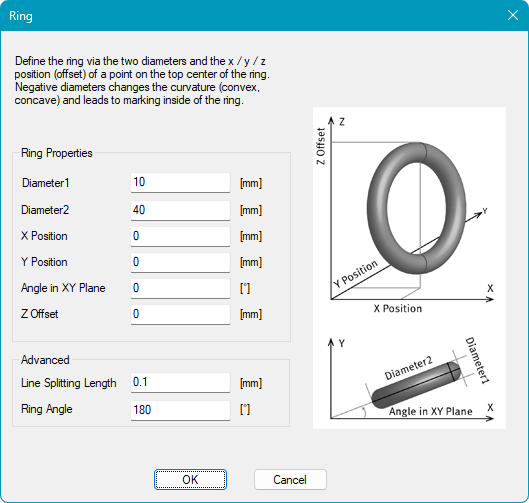
Task: Click the Ring title in title bar
Action: point(21,16)
